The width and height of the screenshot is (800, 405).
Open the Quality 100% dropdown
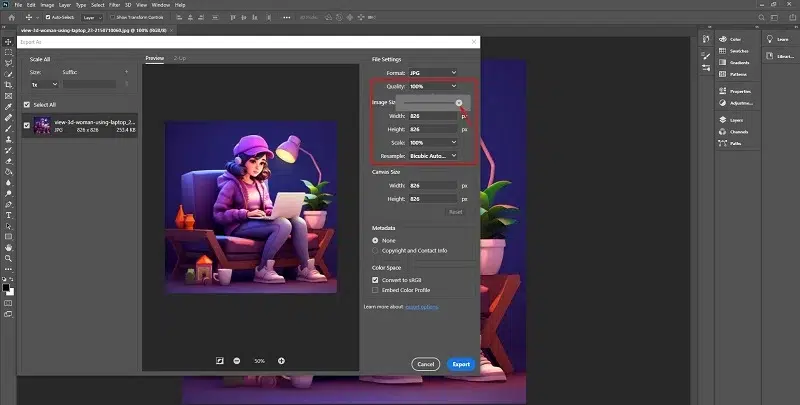point(433,86)
